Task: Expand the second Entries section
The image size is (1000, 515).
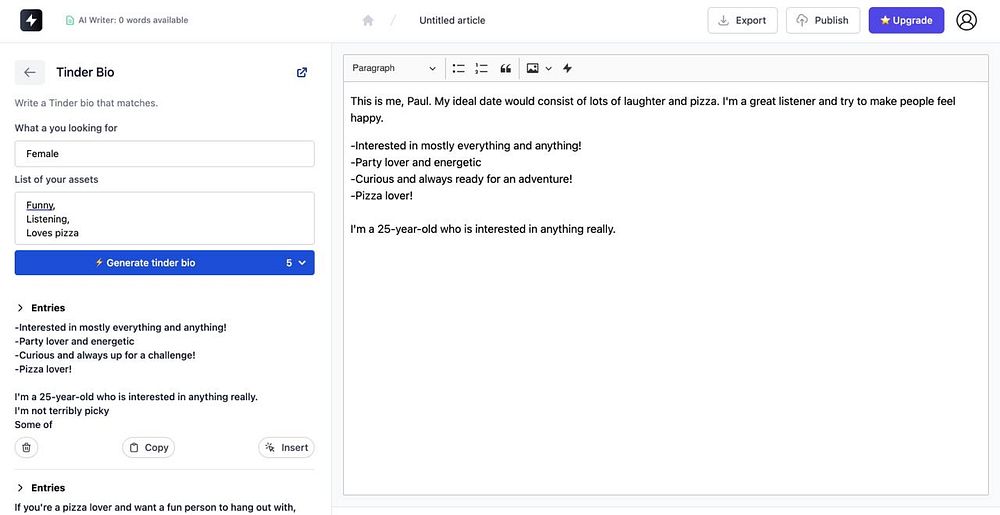Action: pyautogui.click(x=20, y=488)
